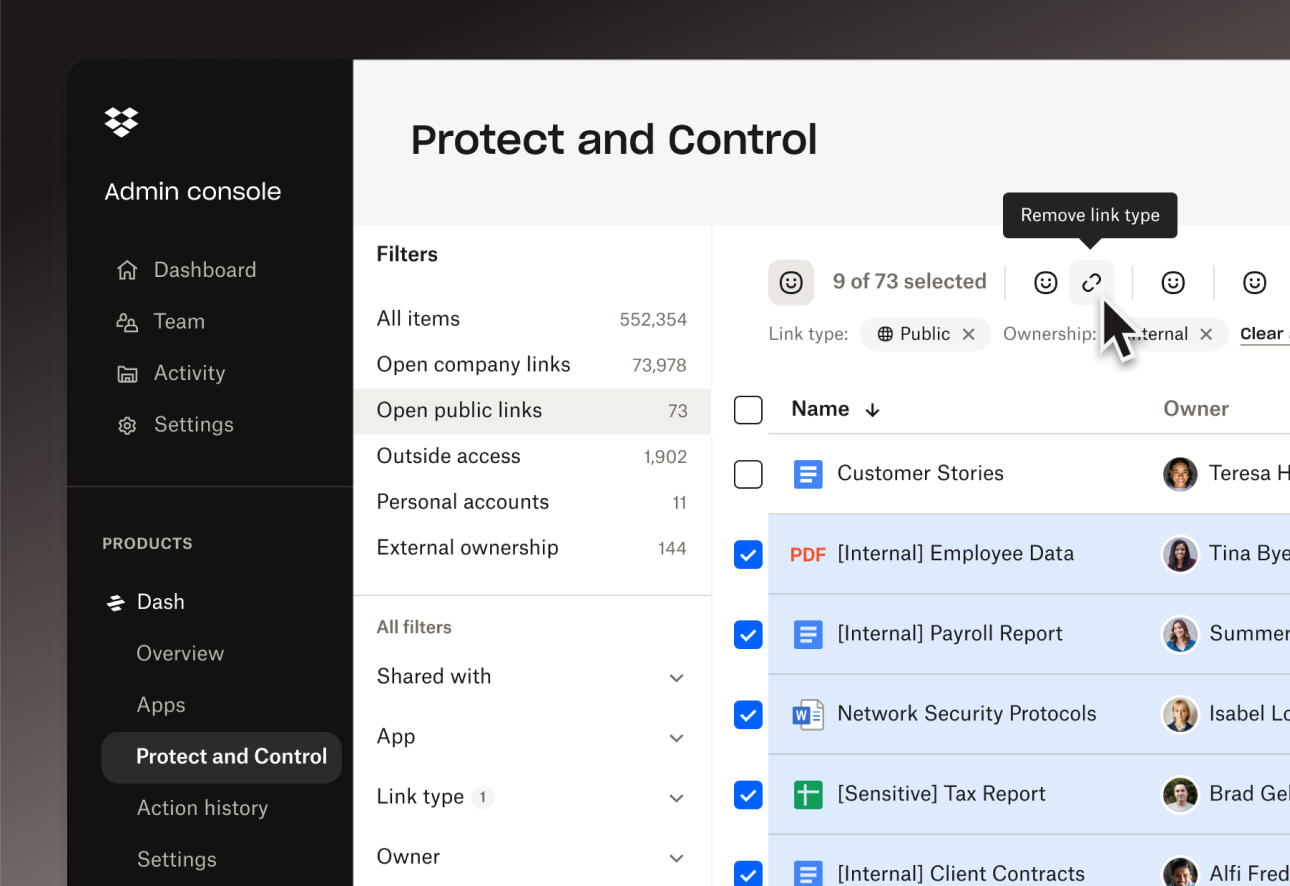The width and height of the screenshot is (1290, 886).
Task: Click the 552,354 count for All items
Action: click(653, 320)
